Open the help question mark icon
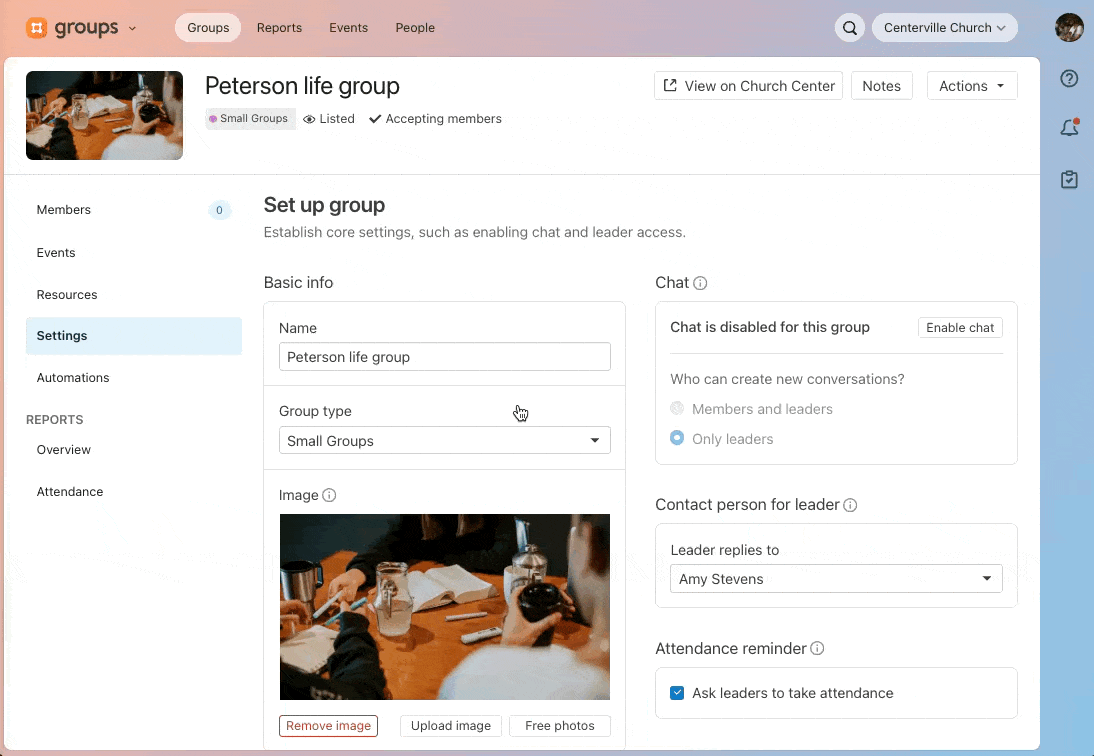 pyautogui.click(x=1069, y=79)
